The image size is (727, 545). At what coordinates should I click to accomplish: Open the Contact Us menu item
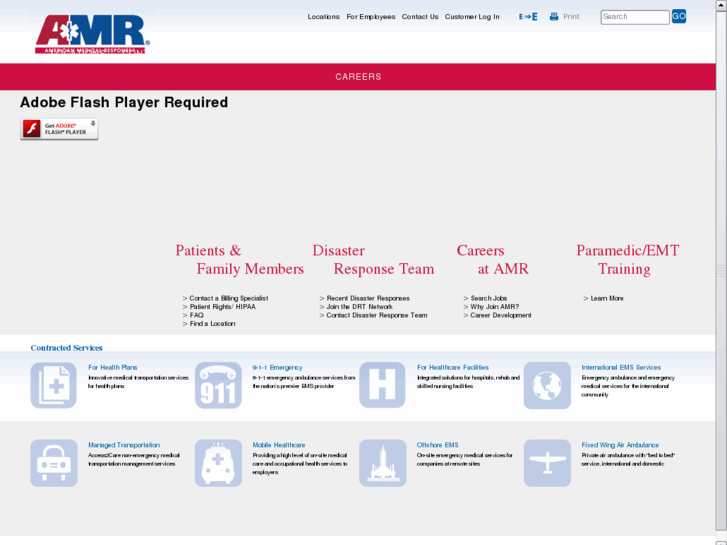pyautogui.click(x=420, y=17)
